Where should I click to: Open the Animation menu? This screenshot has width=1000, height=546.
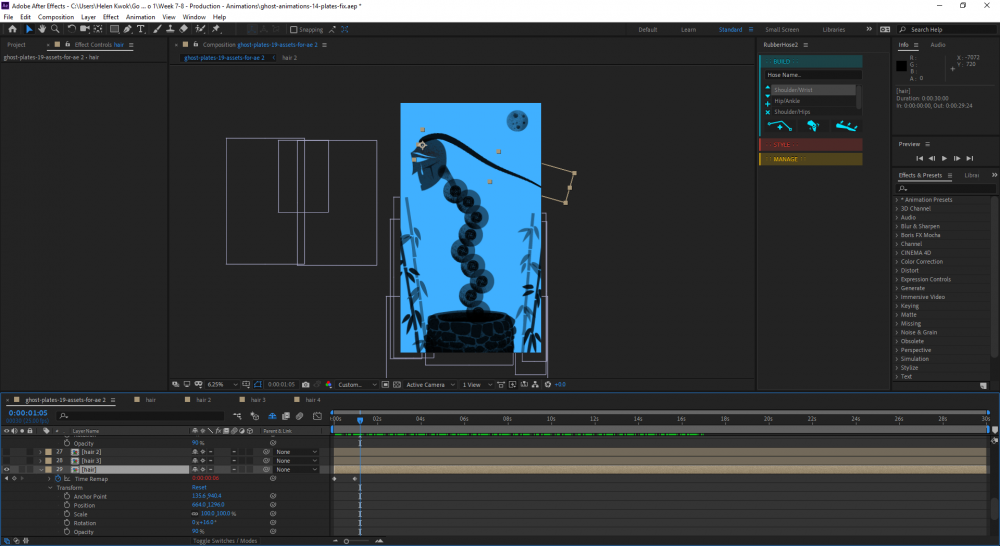coord(140,17)
